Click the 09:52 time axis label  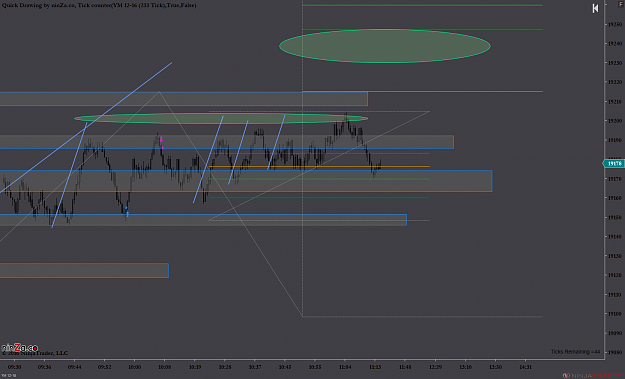104,367
